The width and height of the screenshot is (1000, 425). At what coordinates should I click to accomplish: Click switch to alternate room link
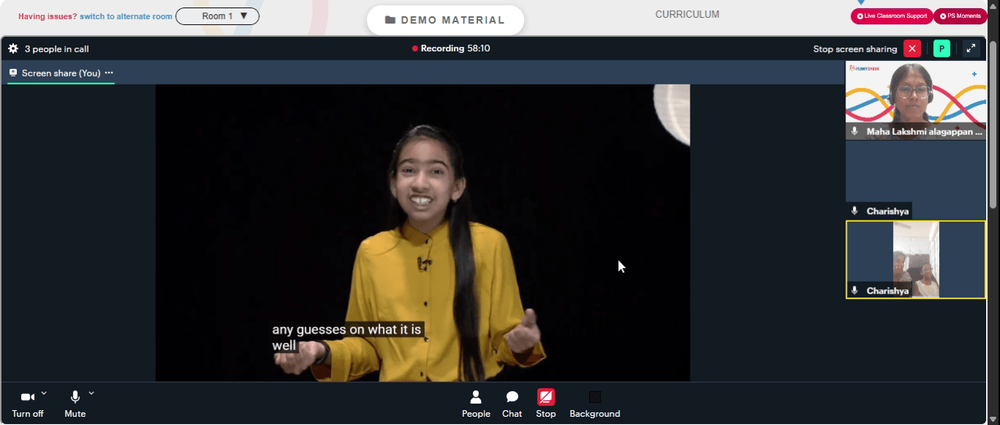point(126,17)
